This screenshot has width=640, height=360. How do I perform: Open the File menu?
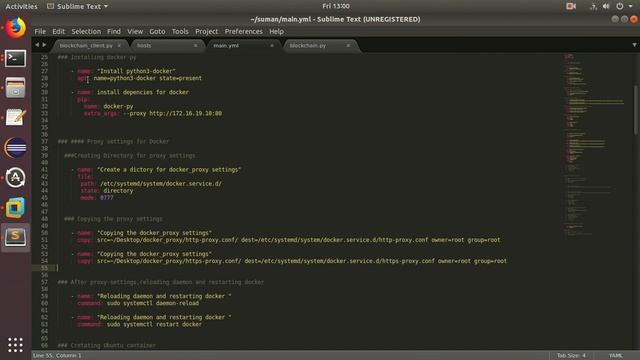point(40,31)
